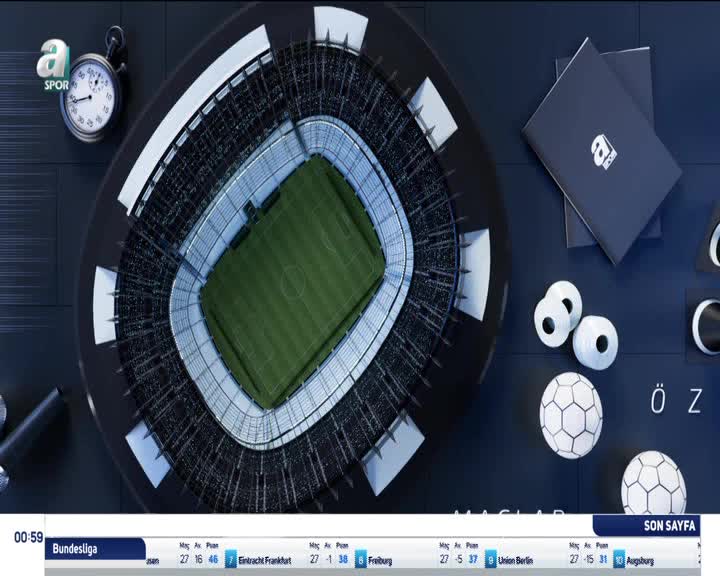Click Eintracht Frankfurt team name in ticker
This screenshot has width=720, height=576.
(271, 561)
